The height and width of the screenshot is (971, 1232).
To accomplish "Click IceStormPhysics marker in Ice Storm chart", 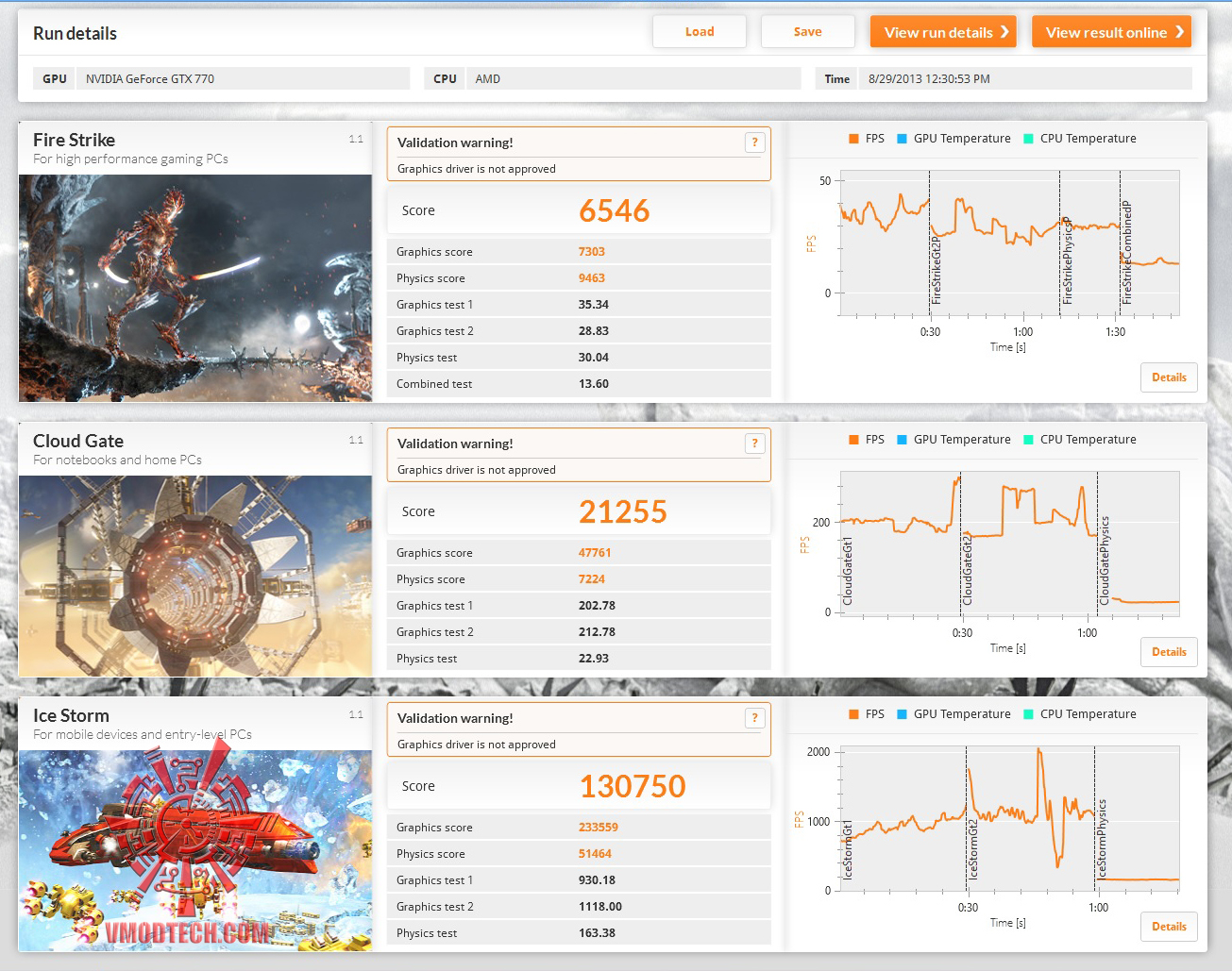I will pos(1102,839).
